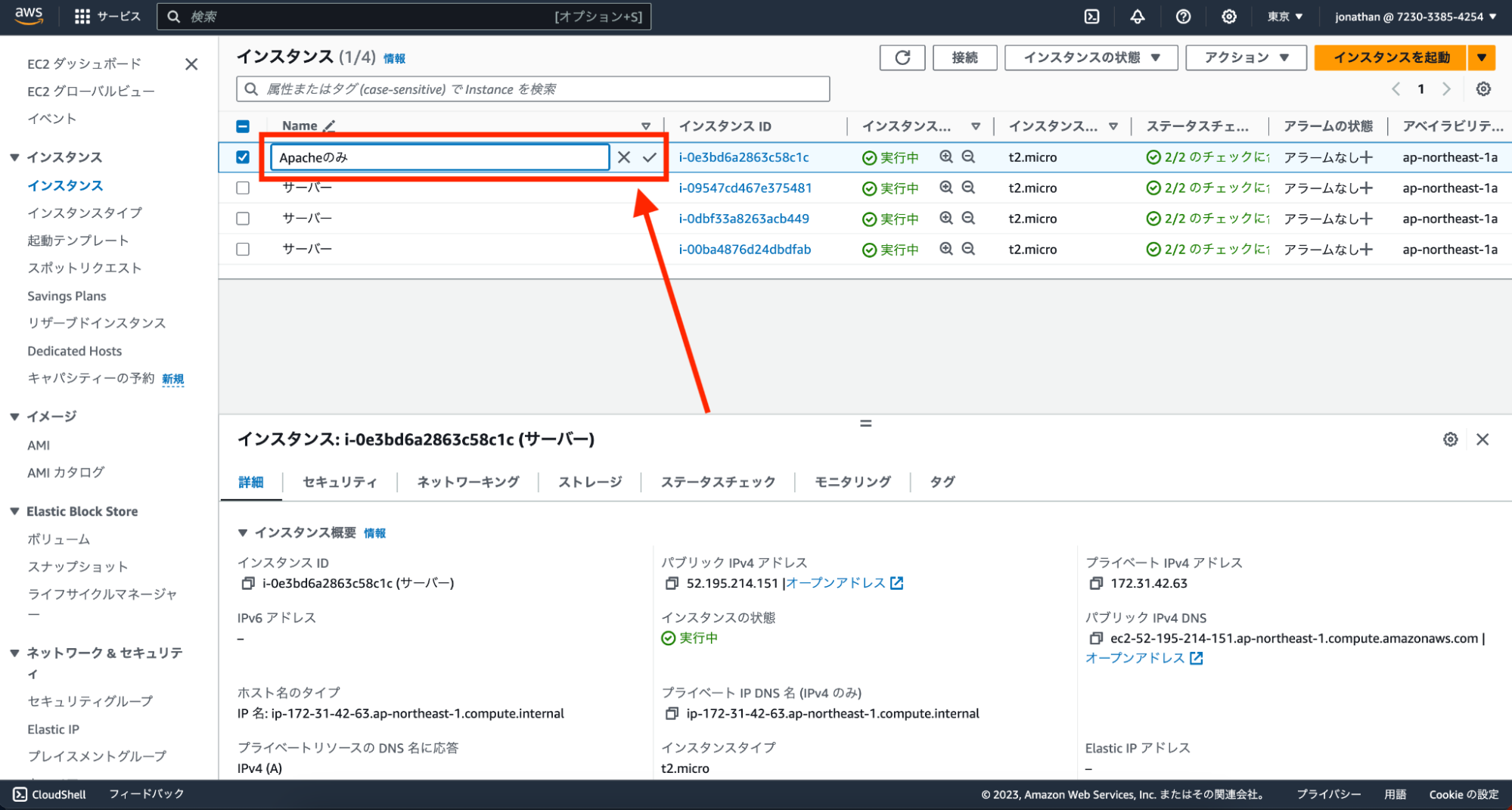
Task: Zoom in filter for instance i-00ba4876d24dbdfab state
Action: click(x=946, y=249)
